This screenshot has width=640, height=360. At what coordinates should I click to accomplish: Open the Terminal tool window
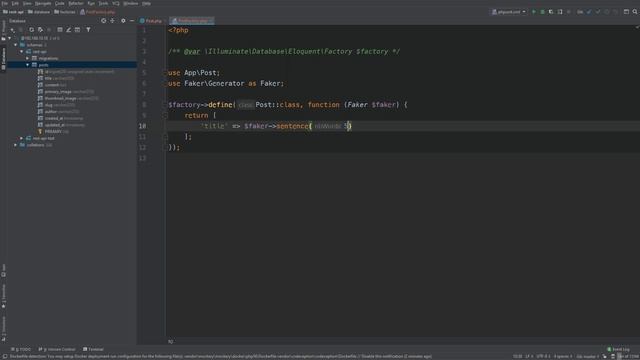(x=93, y=349)
